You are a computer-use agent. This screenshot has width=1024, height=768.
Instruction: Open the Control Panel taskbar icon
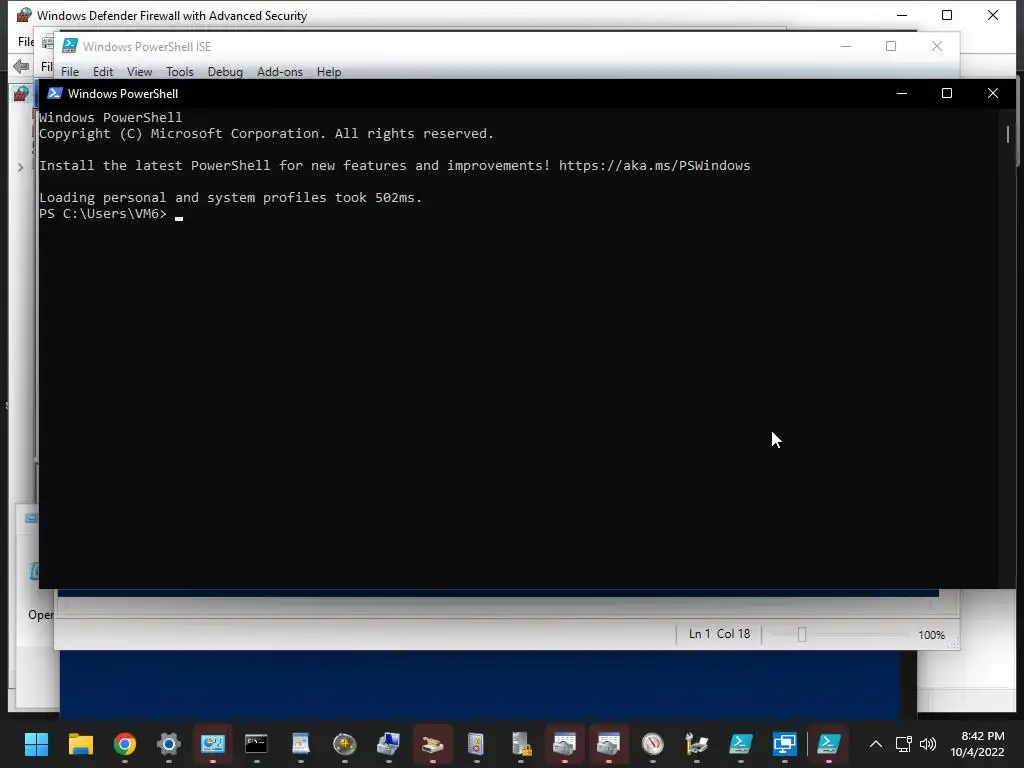tap(212, 744)
